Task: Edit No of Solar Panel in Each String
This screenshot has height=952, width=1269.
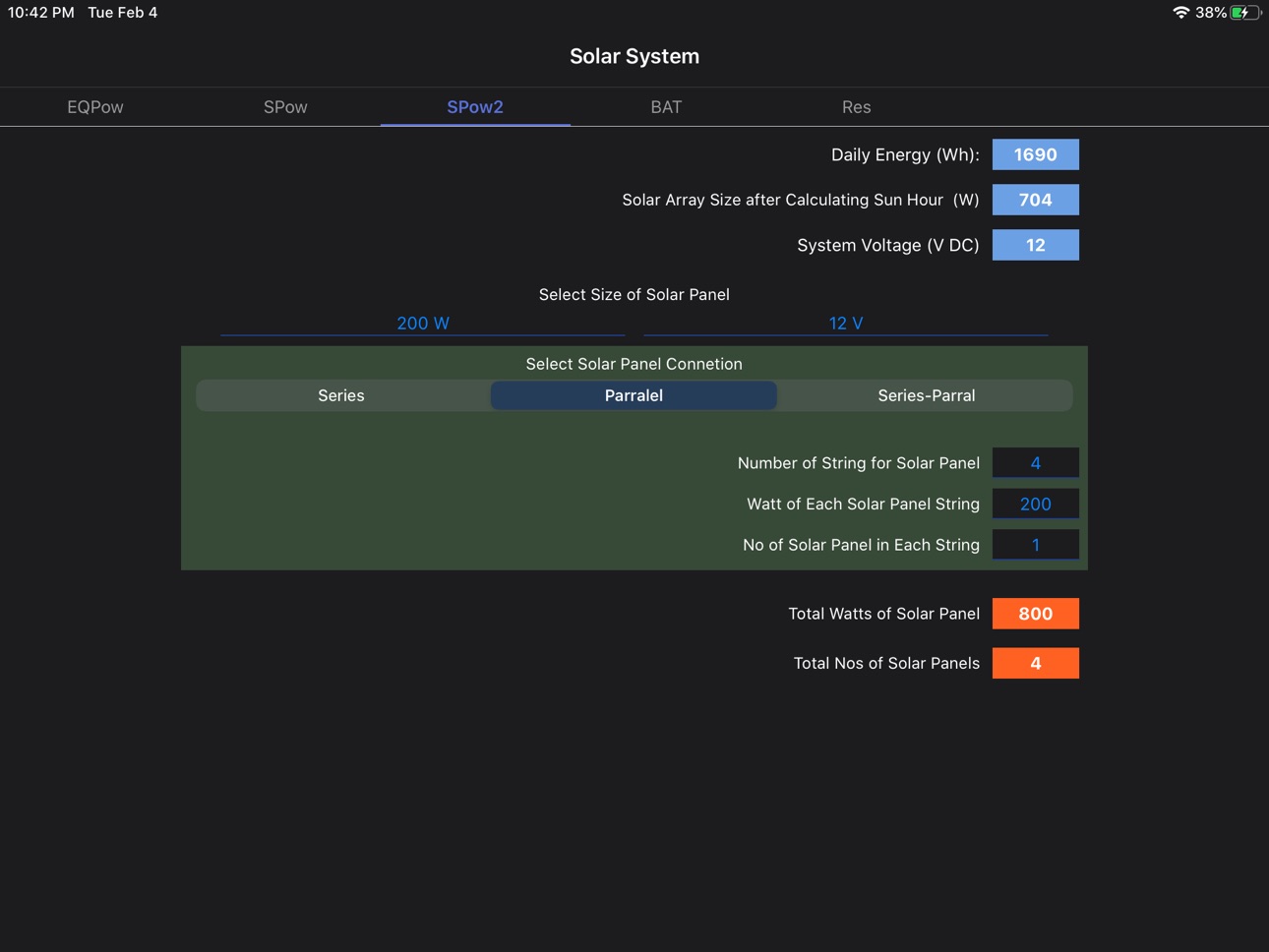Action: tap(1036, 545)
